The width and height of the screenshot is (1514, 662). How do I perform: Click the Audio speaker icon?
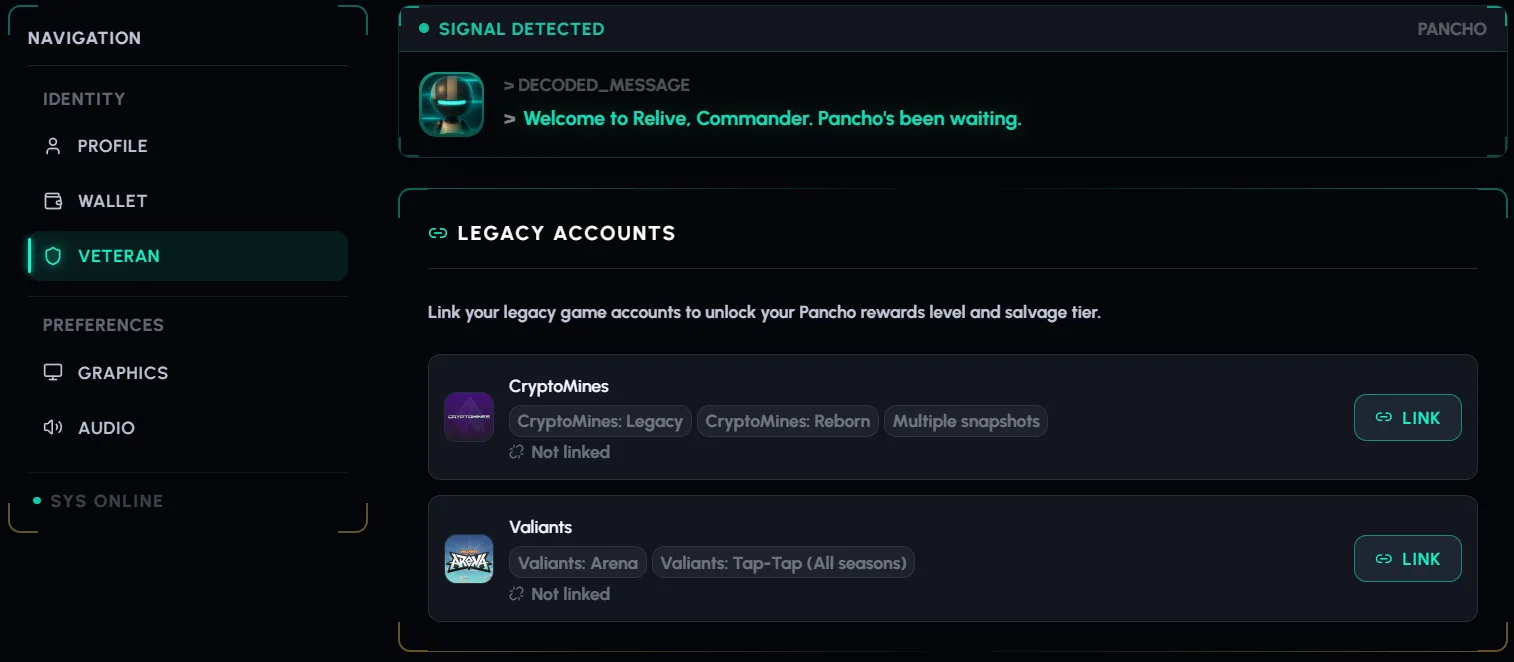click(53, 428)
